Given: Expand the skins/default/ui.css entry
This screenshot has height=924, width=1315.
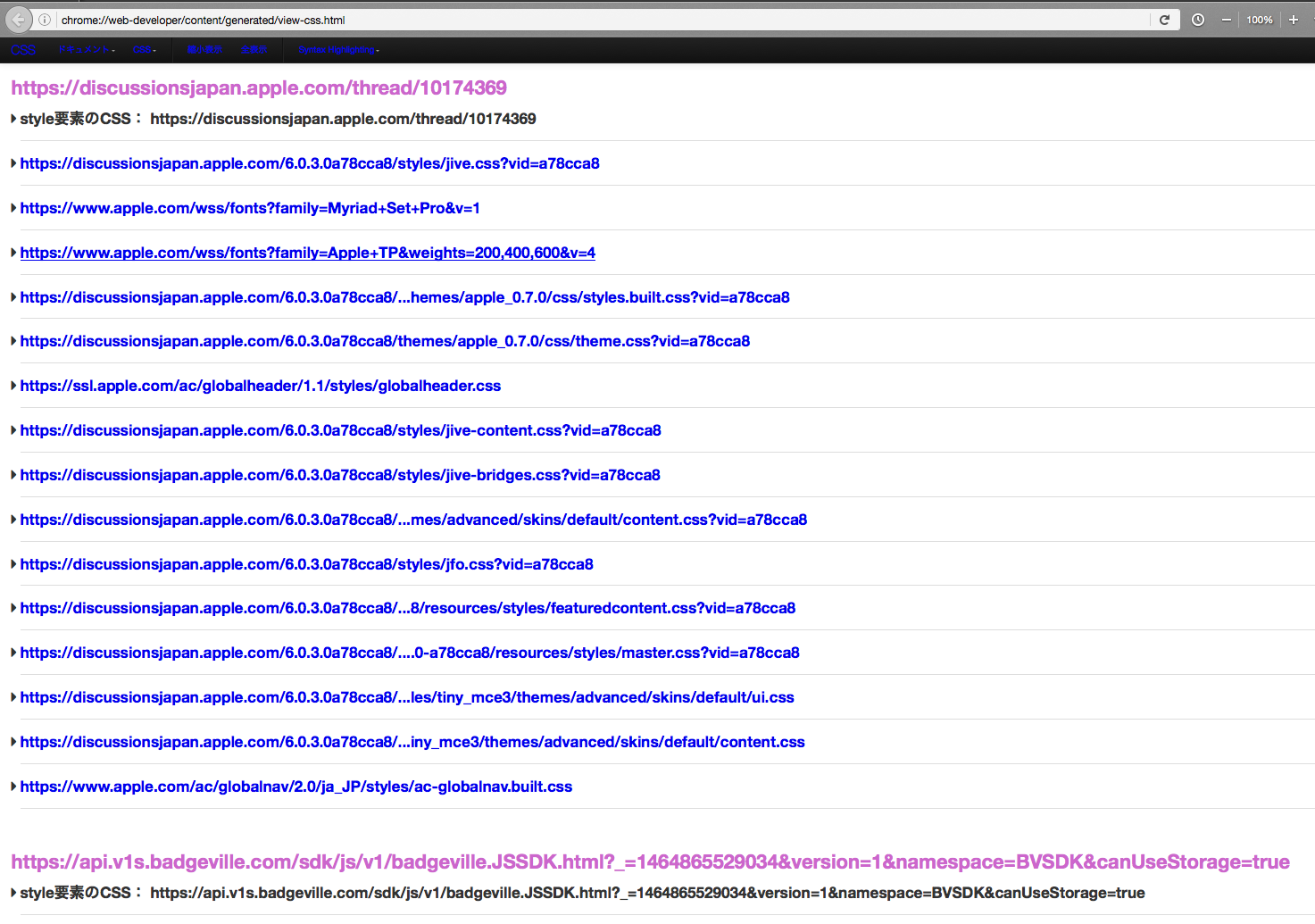Looking at the screenshot, I should pyautogui.click(x=13, y=697).
